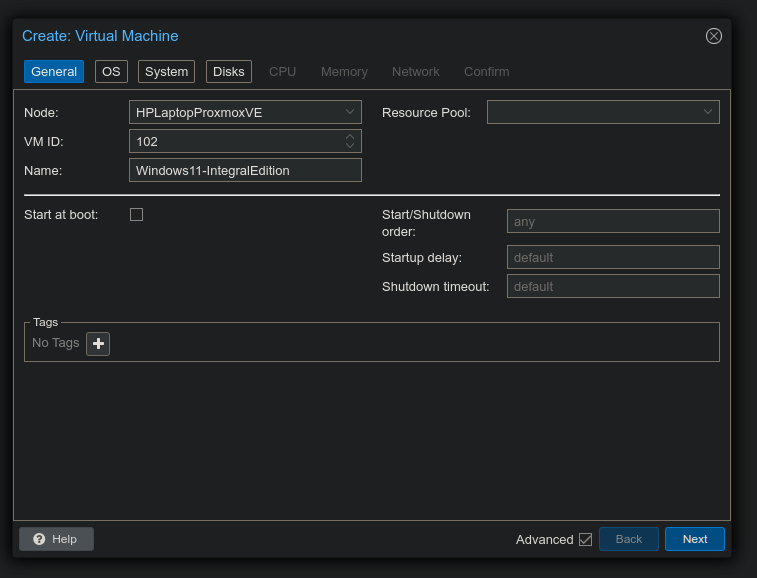Switch to the System tab

pyautogui.click(x=166, y=72)
